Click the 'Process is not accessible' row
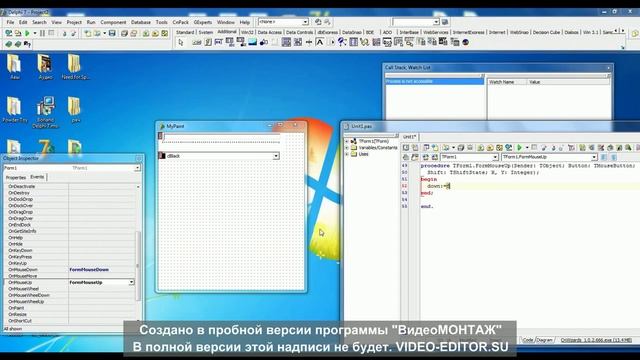Viewport: 640px width, 360px height. pos(434,82)
